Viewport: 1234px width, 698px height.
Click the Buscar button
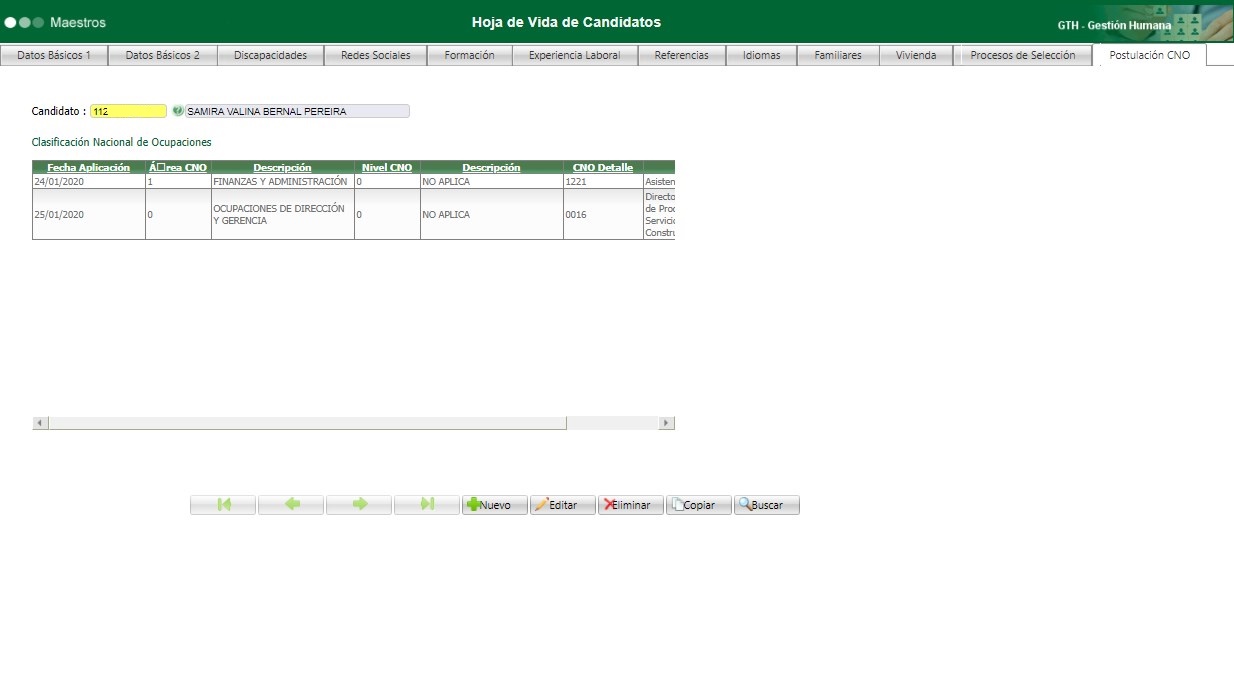tap(767, 505)
